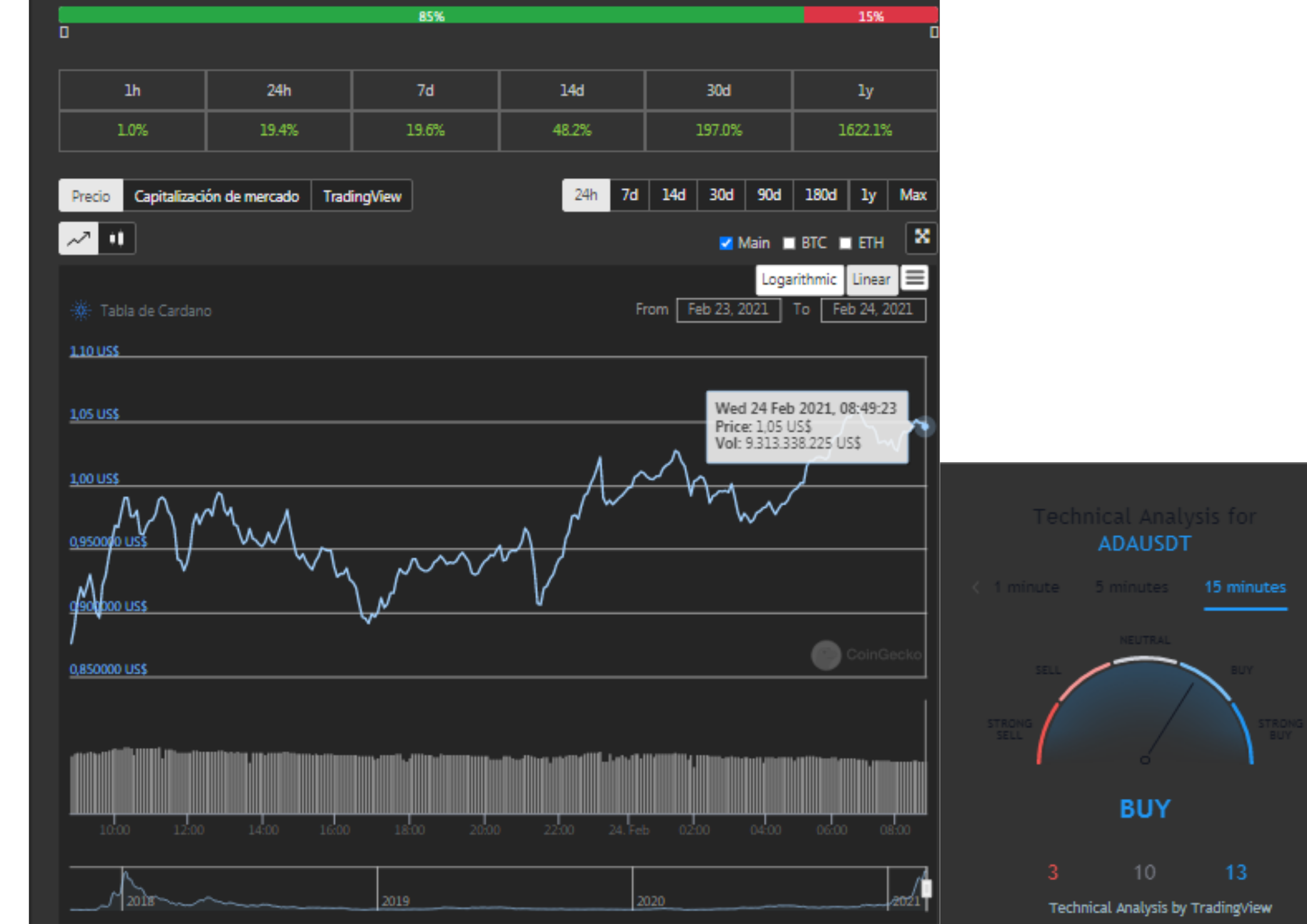Screen dimensions: 1307x924
Task: Click the green 85% sentiment bar
Action: click(431, 16)
